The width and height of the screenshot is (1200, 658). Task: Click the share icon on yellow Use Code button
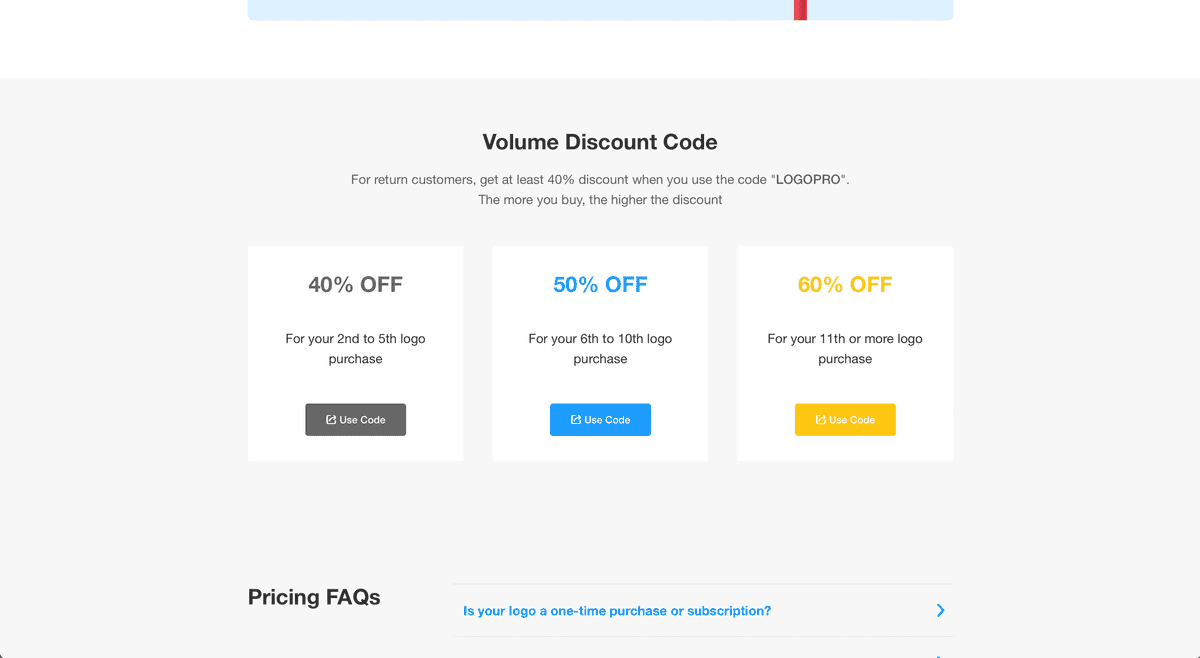coord(821,420)
